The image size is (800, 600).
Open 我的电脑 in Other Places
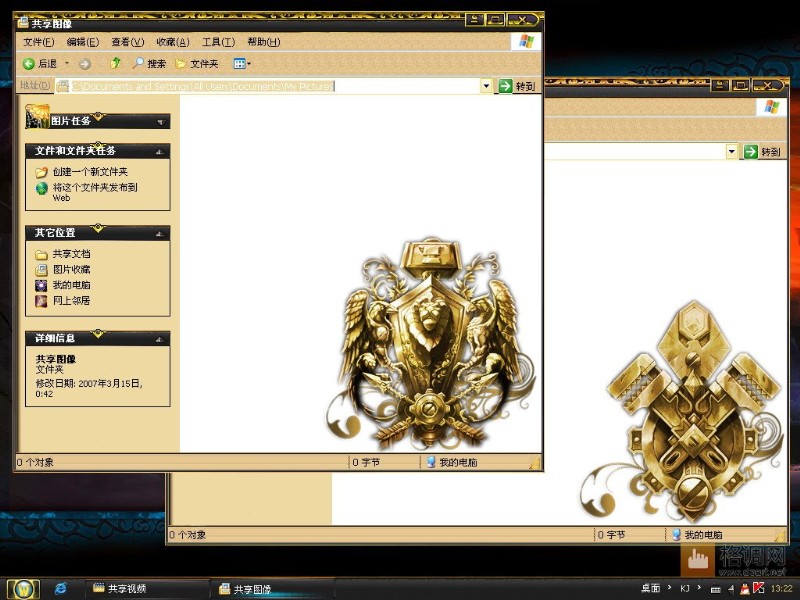coord(71,285)
